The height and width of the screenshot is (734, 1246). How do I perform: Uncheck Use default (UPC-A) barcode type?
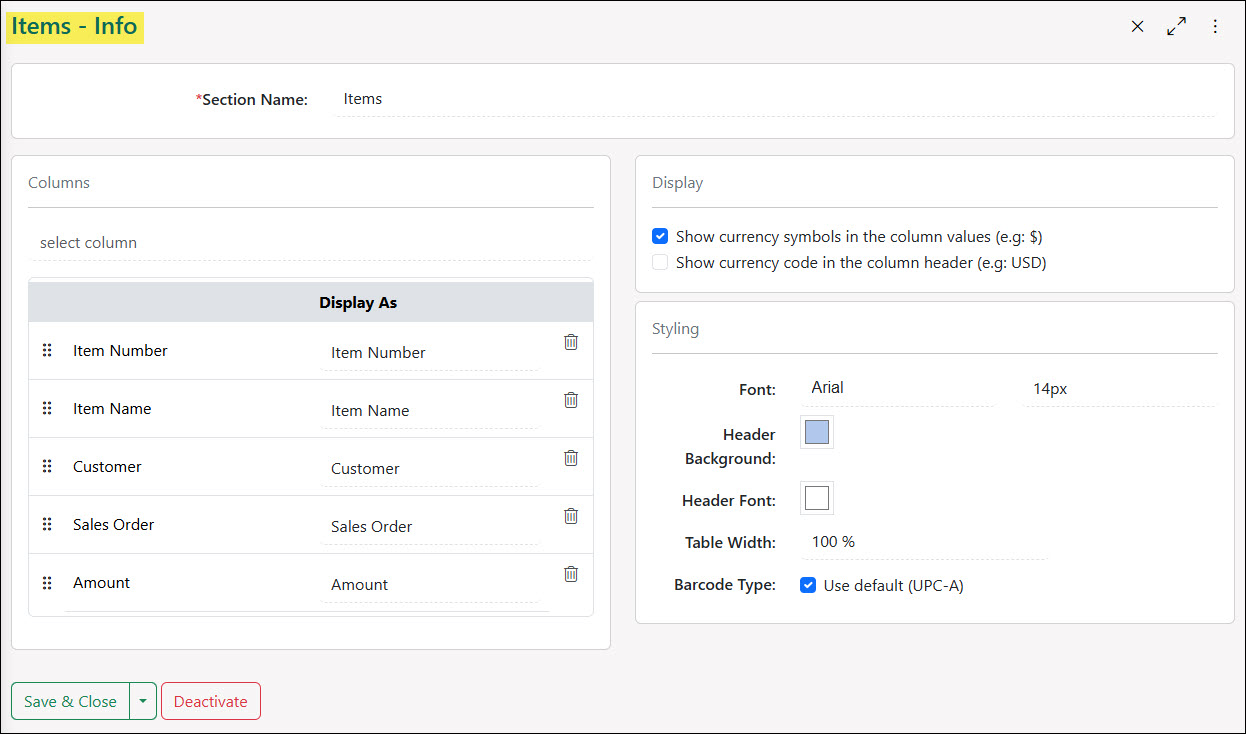[807, 585]
